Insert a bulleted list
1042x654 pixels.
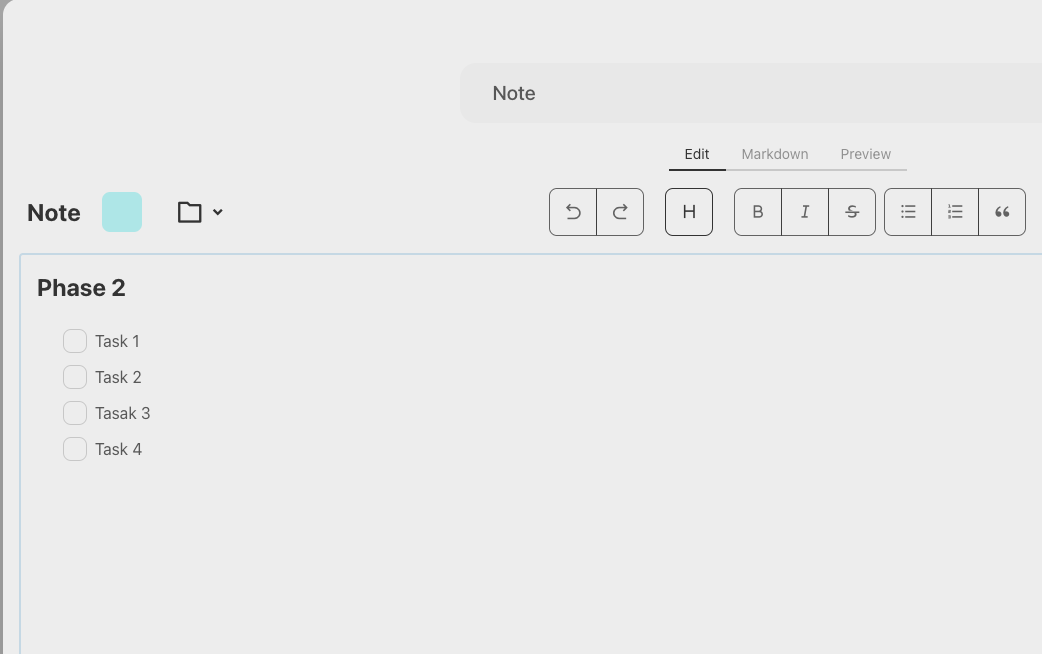pos(908,212)
